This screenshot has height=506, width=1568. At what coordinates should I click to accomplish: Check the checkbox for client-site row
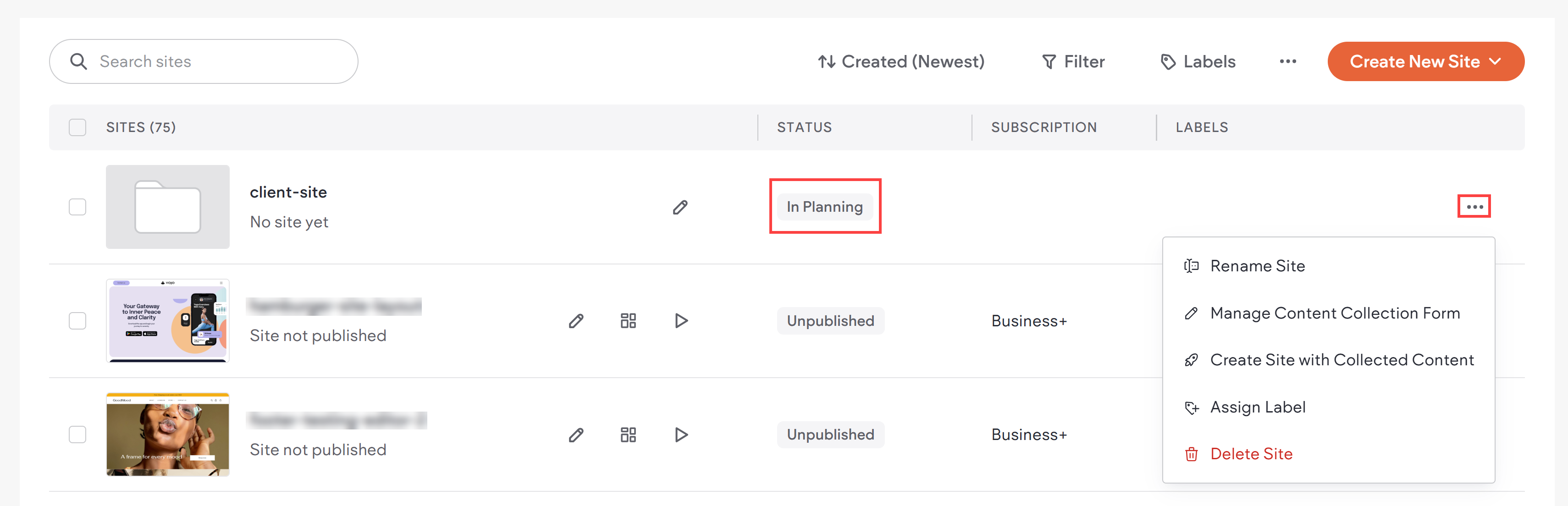tap(77, 207)
